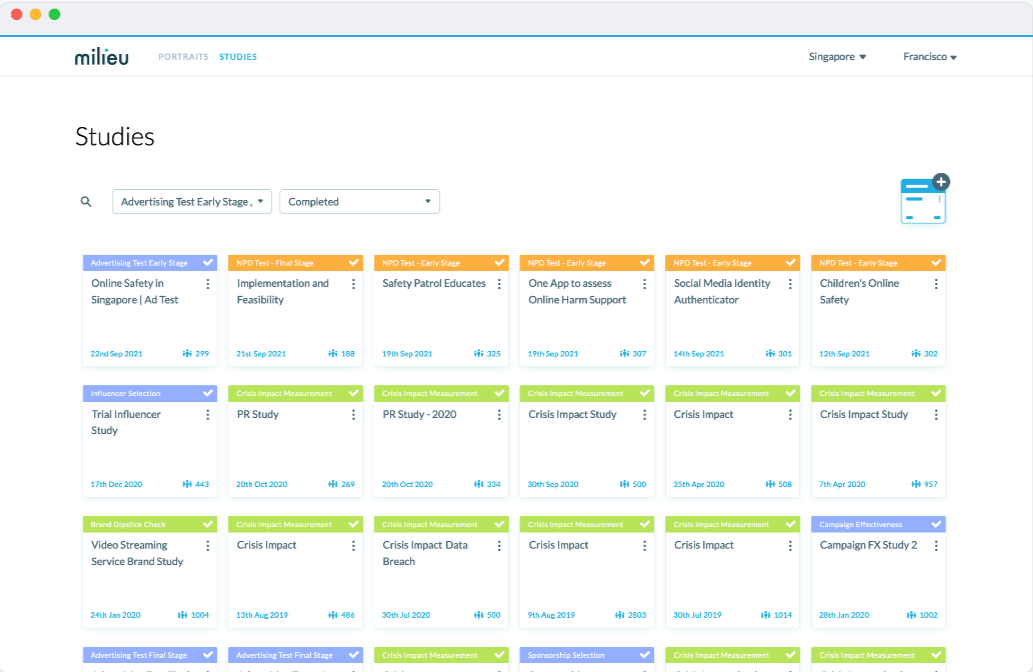1033x672 pixels.
Task: Click the plus button to create a new study
Action: coord(940,182)
